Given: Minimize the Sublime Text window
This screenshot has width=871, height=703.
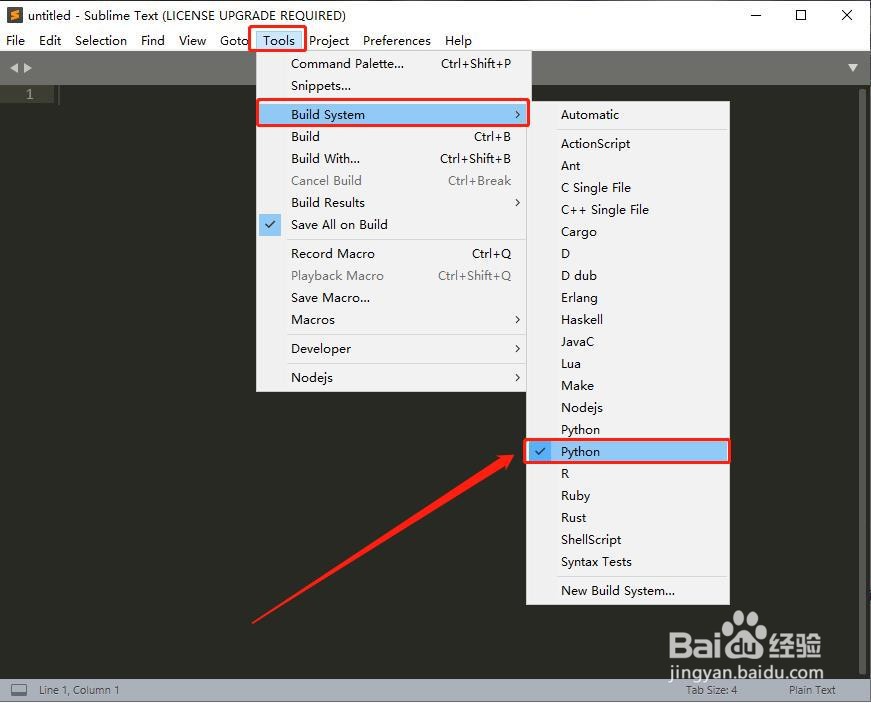Looking at the screenshot, I should click(756, 15).
